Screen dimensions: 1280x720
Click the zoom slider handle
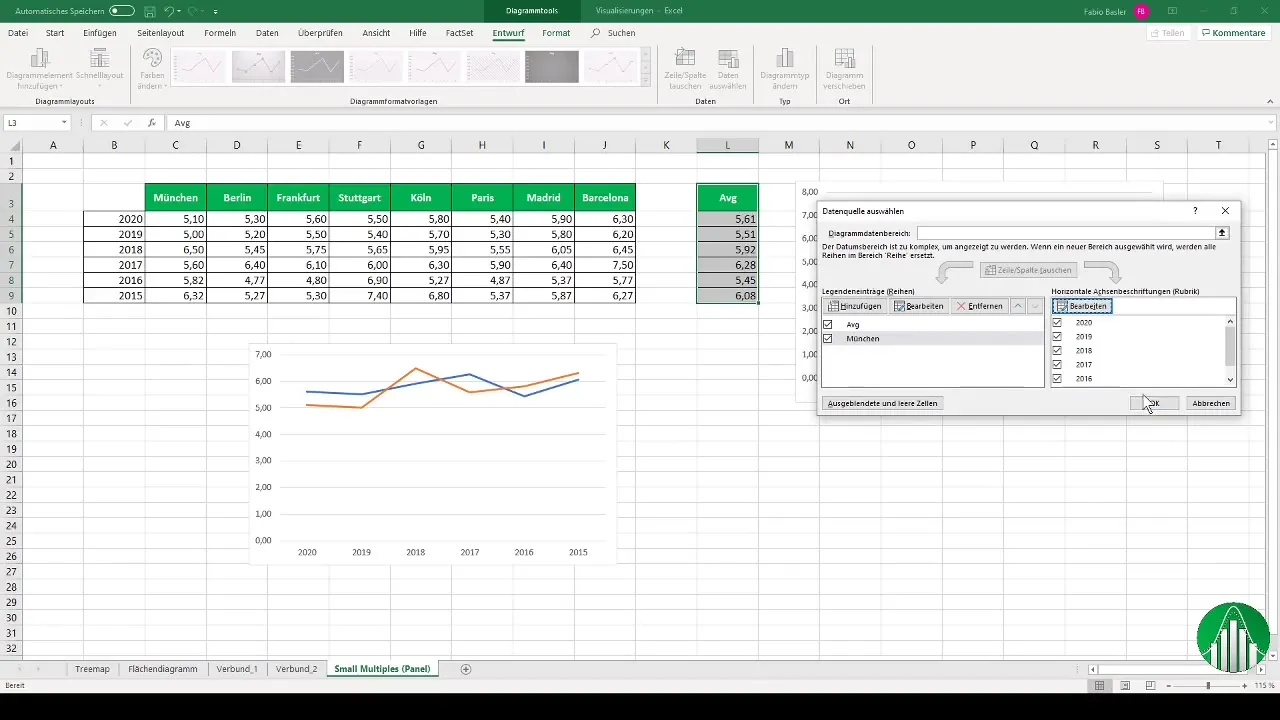click(1208, 686)
